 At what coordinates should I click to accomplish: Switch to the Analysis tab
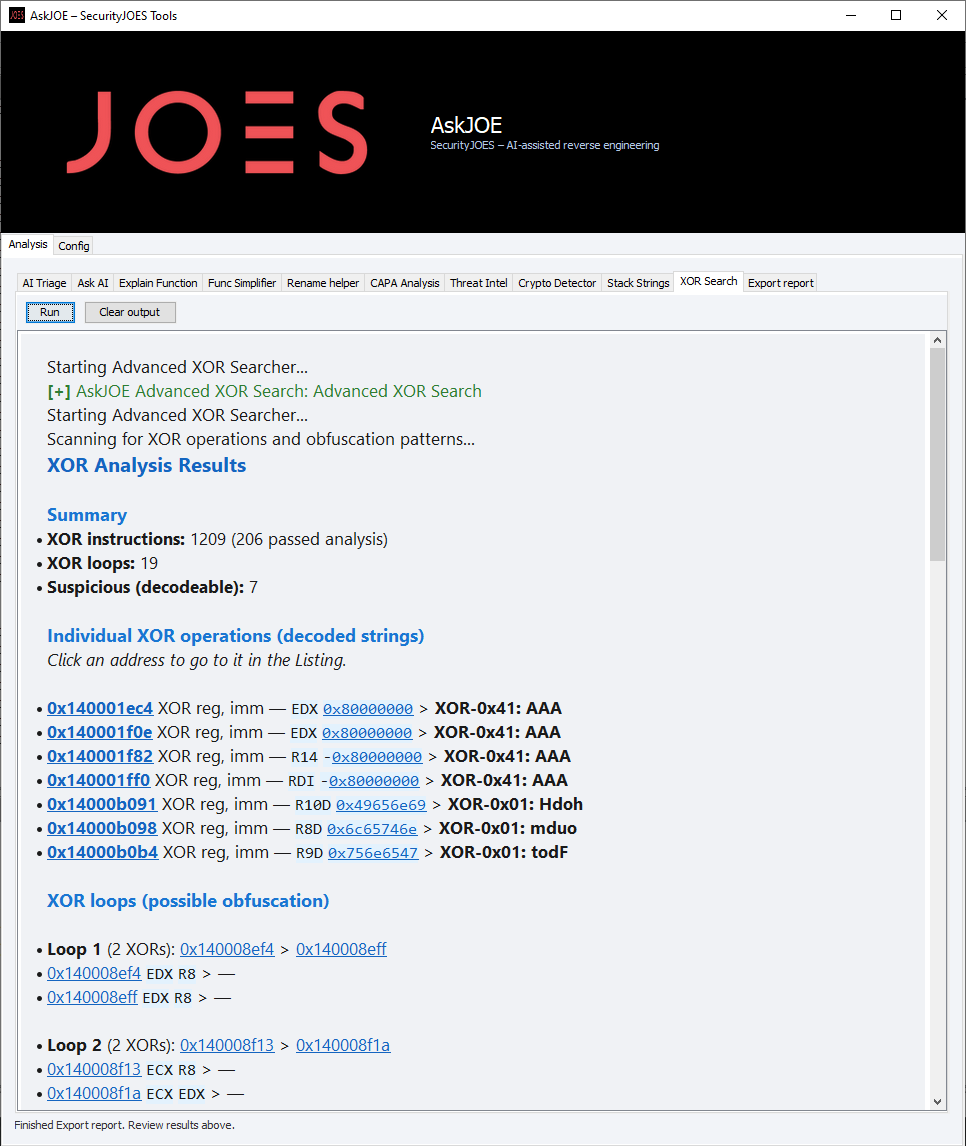coord(28,244)
